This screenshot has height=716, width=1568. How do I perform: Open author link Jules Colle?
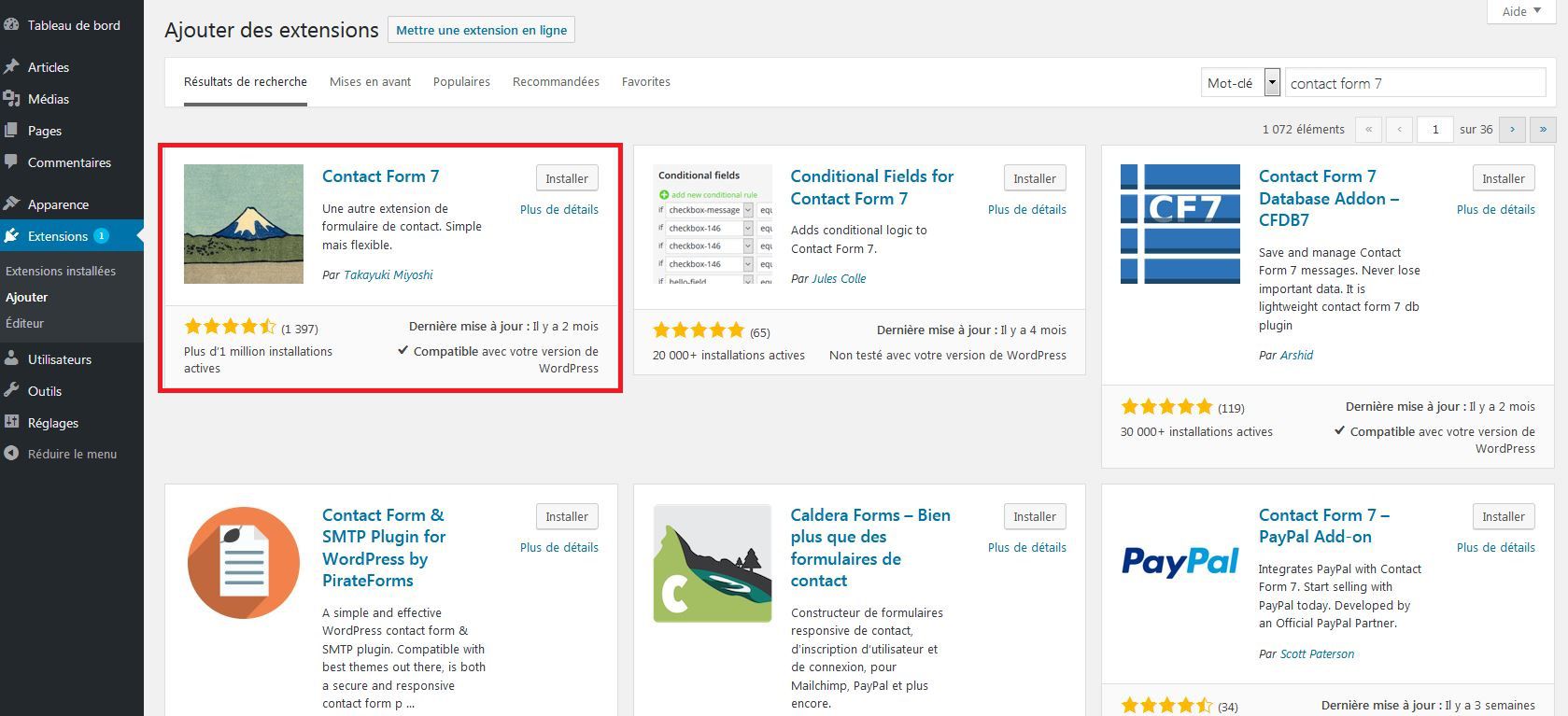(839, 278)
